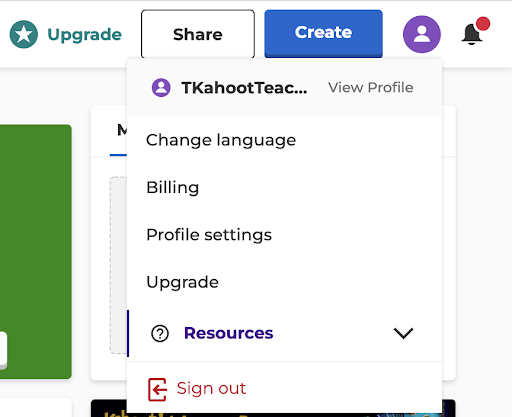Click the red Sign out arrow icon

157,389
